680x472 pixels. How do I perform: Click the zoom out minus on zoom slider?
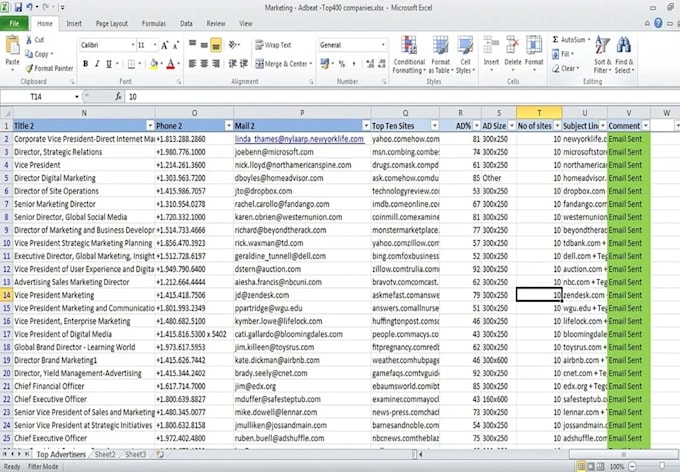(x=632, y=467)
